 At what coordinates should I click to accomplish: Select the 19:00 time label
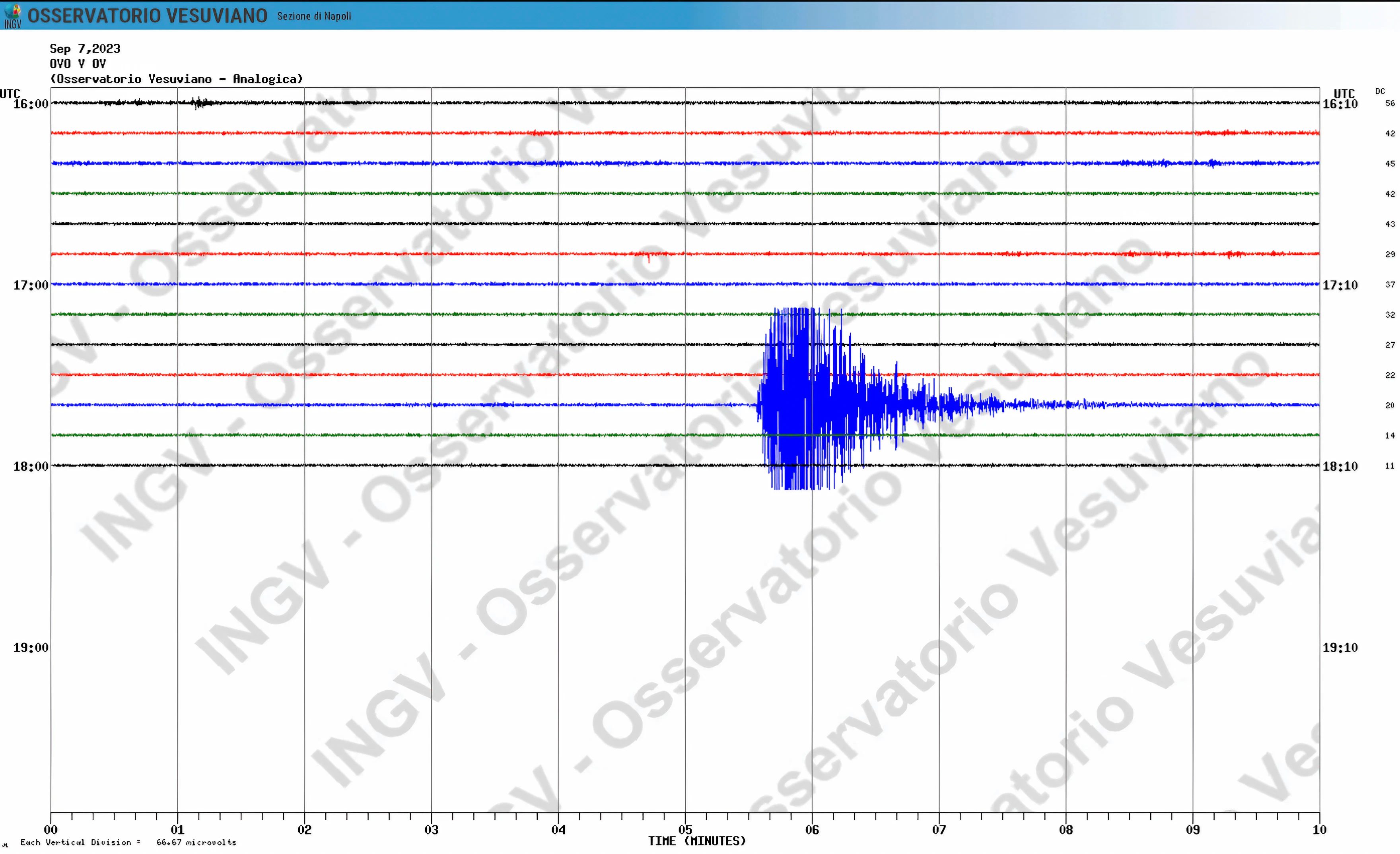[x=31, y=647]
